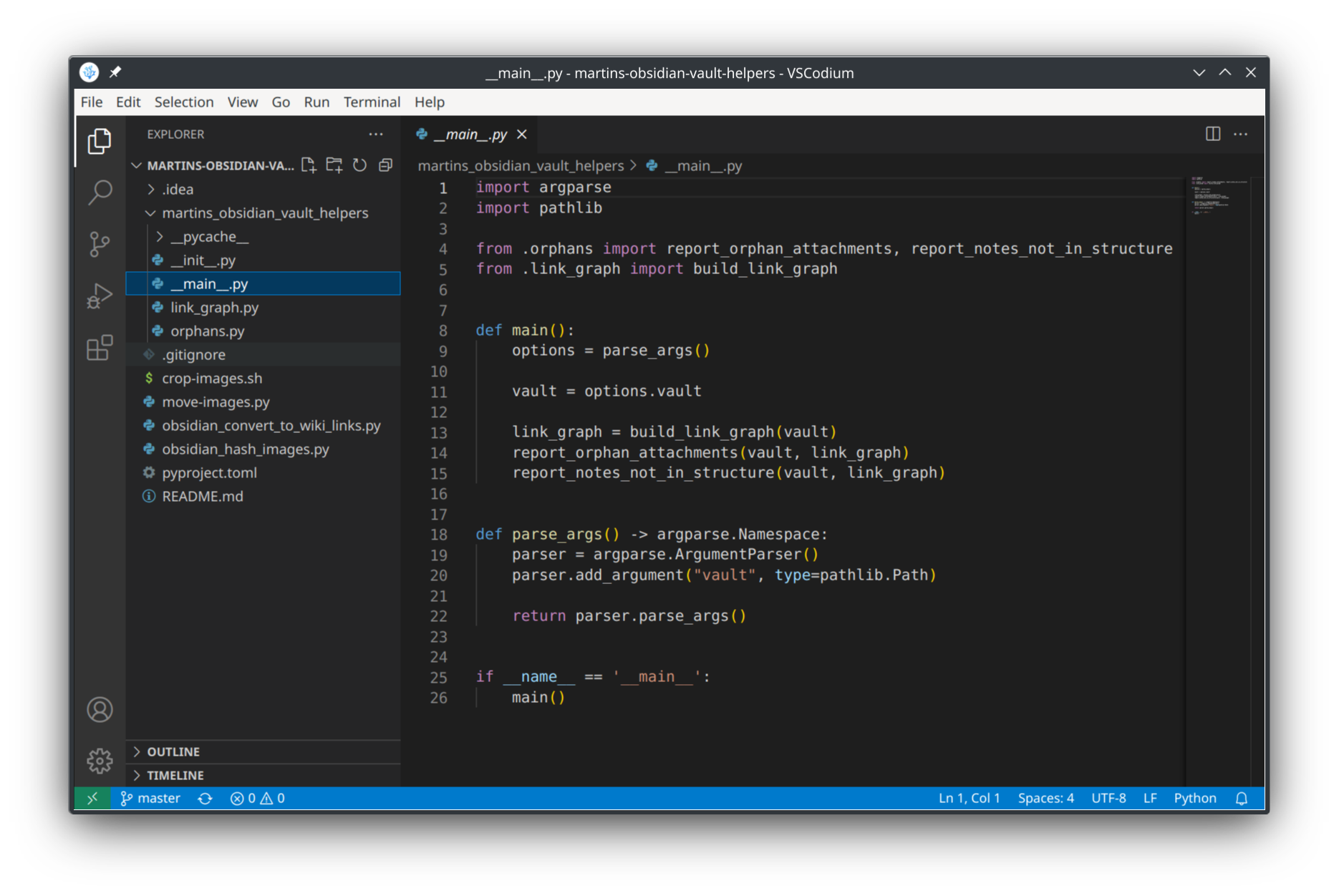Close the __main__.py editor tab

pos(522,134)
